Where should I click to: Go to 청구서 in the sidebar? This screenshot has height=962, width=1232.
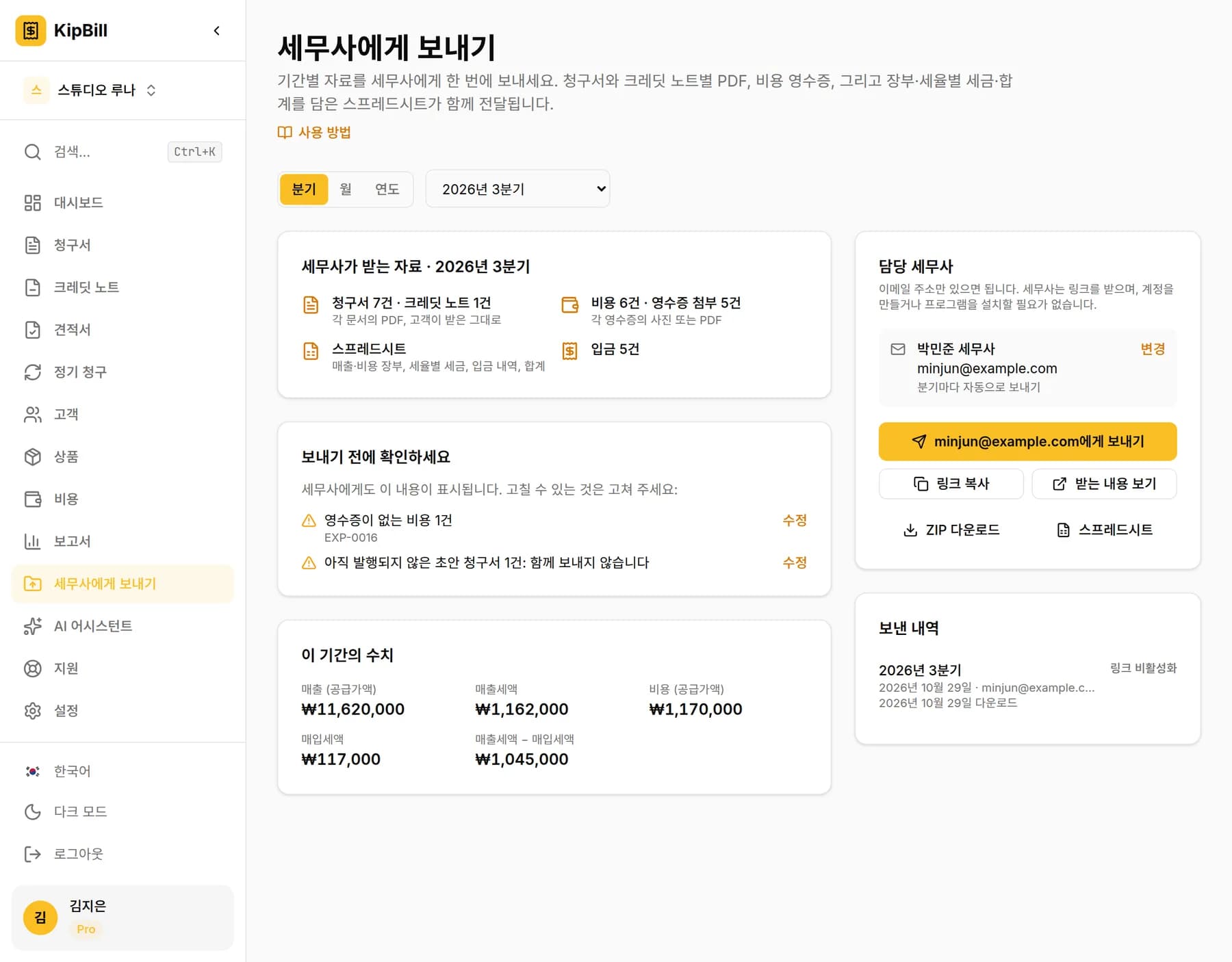(123, 245)
